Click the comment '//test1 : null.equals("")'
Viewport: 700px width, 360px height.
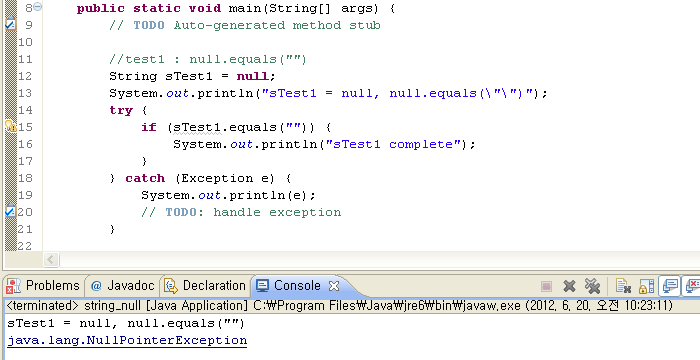click(x=208, y=59)
